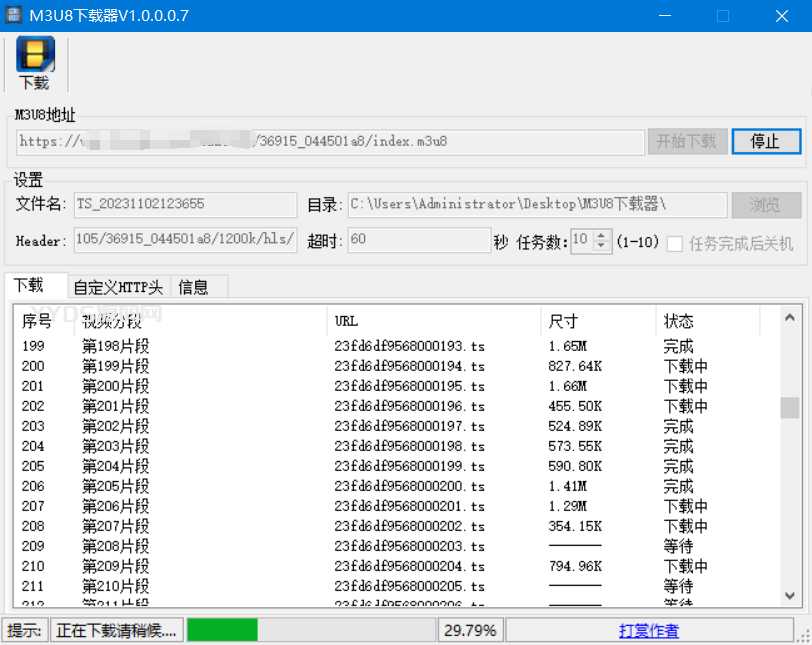Increase 任务数 with the up arrow
812x645 pixels.
click(x=601, y=236)
